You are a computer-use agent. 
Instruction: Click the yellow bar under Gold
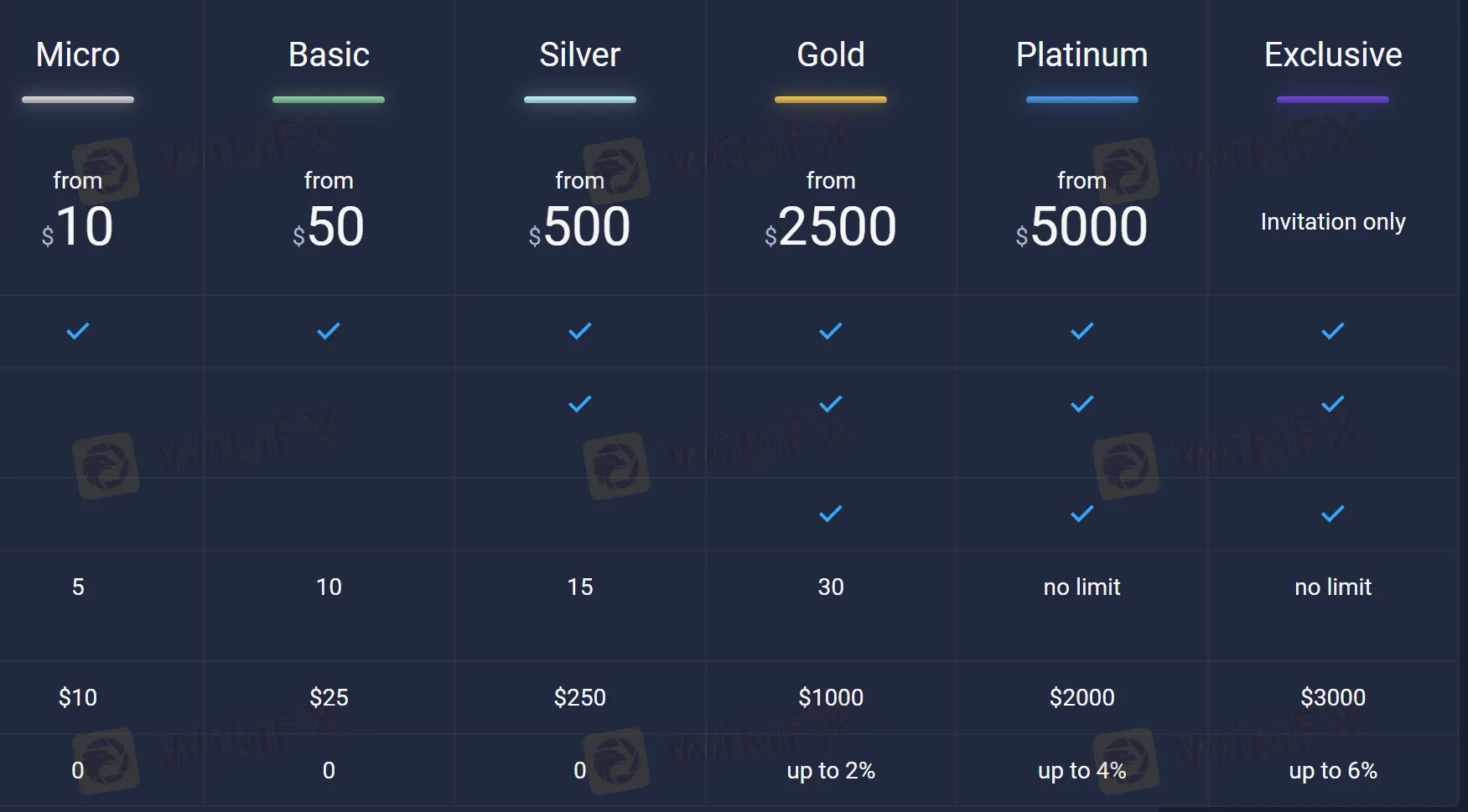831,100
